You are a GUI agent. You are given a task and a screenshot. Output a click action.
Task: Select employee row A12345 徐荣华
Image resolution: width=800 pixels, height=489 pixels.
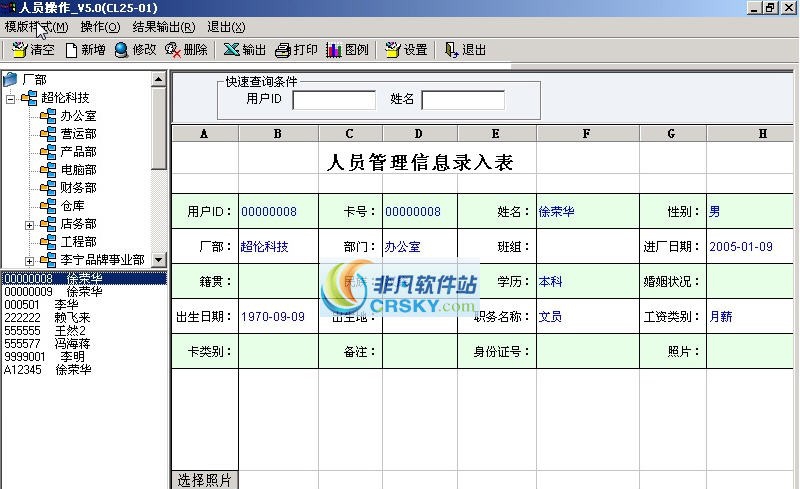tap(84, 370)
